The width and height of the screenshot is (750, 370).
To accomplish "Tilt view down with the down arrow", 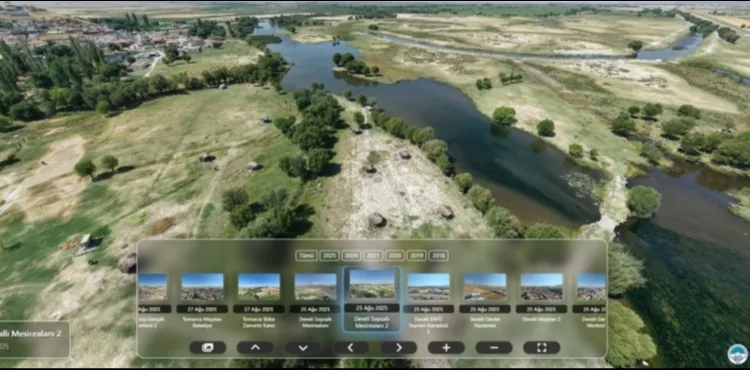I will click(x=303, y=348).
